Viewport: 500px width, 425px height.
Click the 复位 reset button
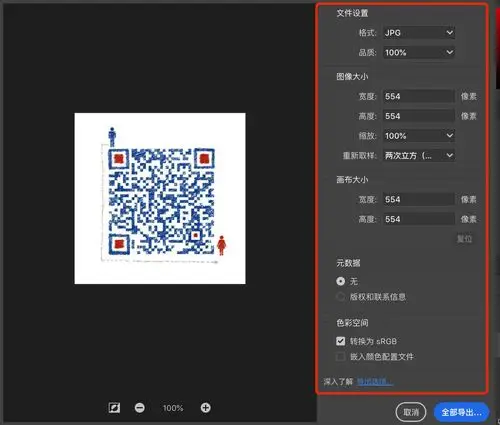tap(464, 239)
